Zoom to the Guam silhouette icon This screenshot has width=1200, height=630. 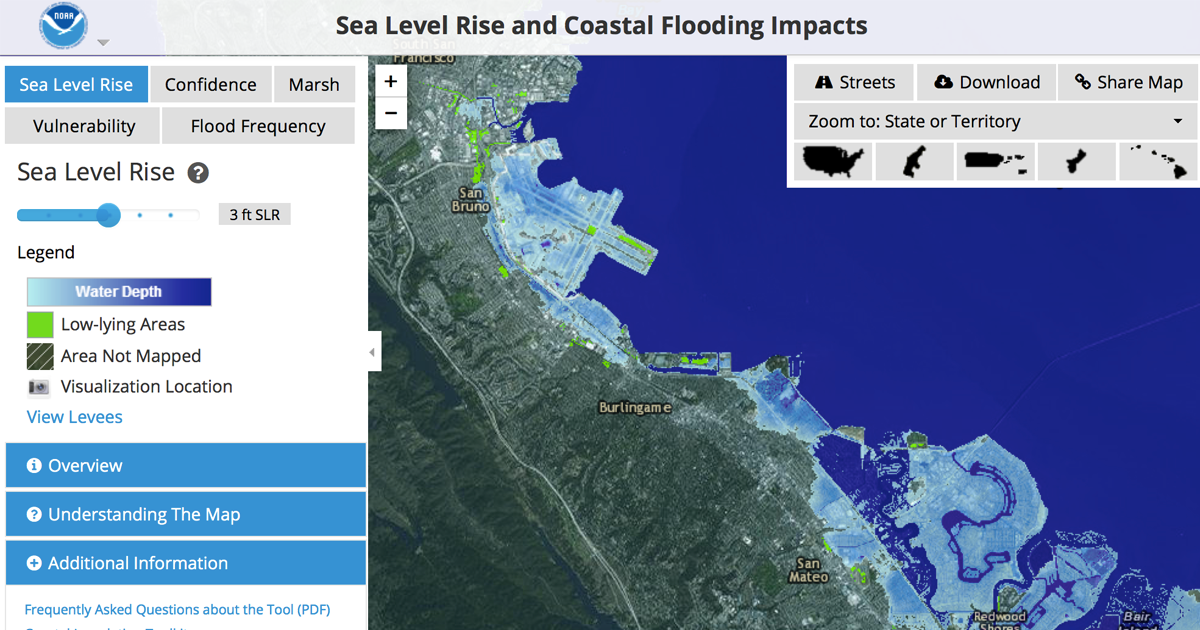[x=1076, y=161]
